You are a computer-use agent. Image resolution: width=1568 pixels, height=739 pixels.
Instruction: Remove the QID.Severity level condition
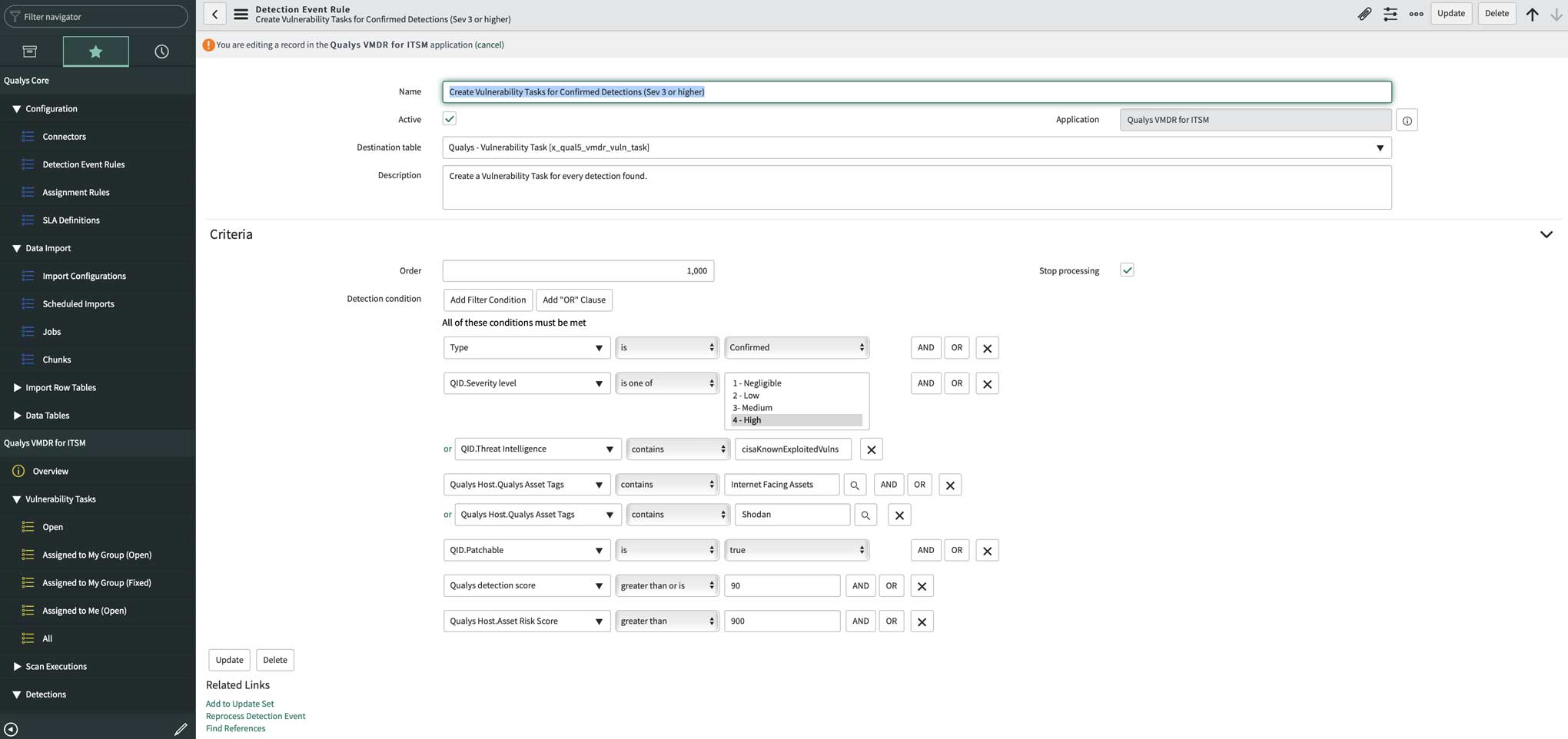click(987, 383)
